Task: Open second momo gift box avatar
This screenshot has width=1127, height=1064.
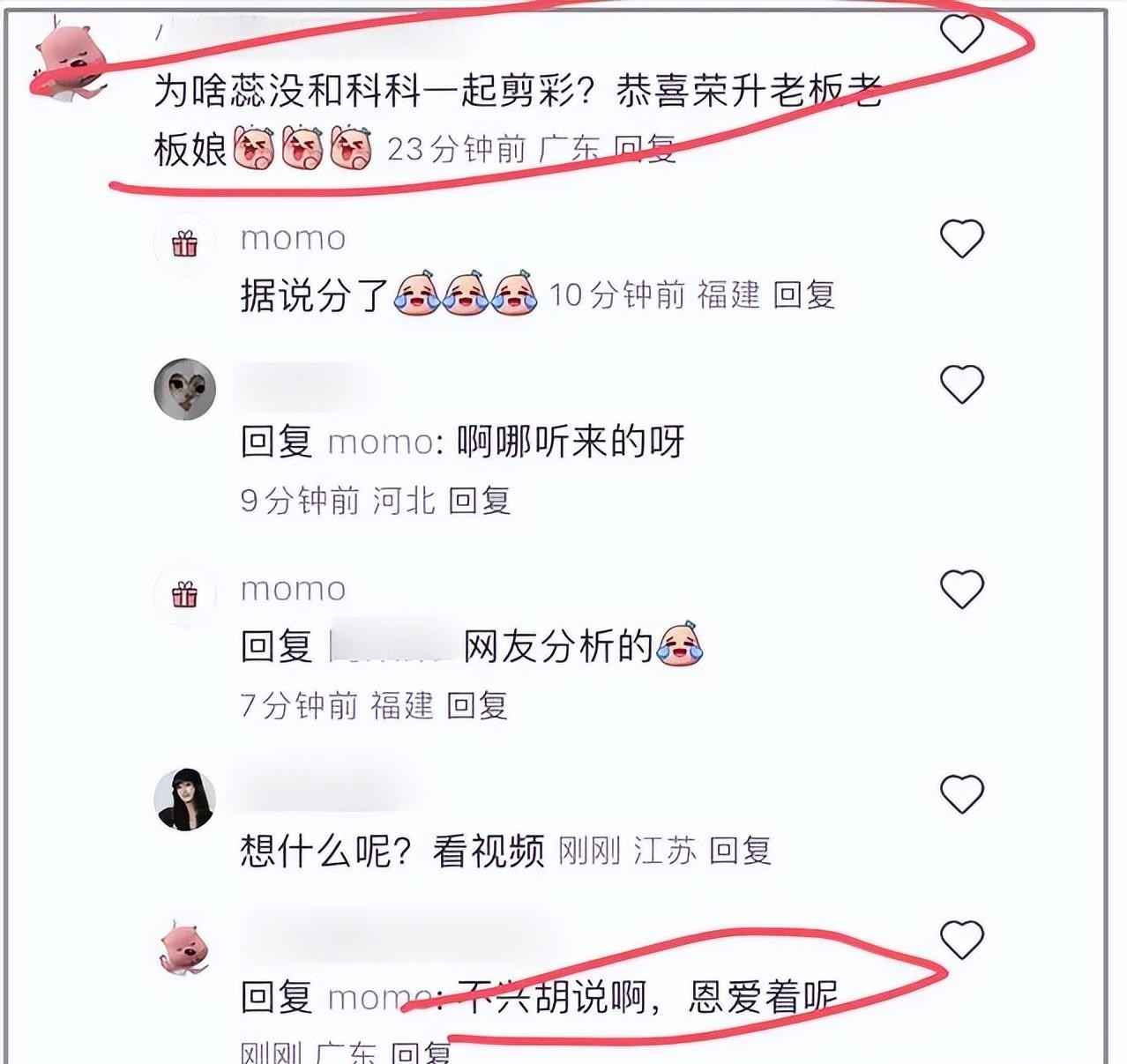Action: (184, 595)
